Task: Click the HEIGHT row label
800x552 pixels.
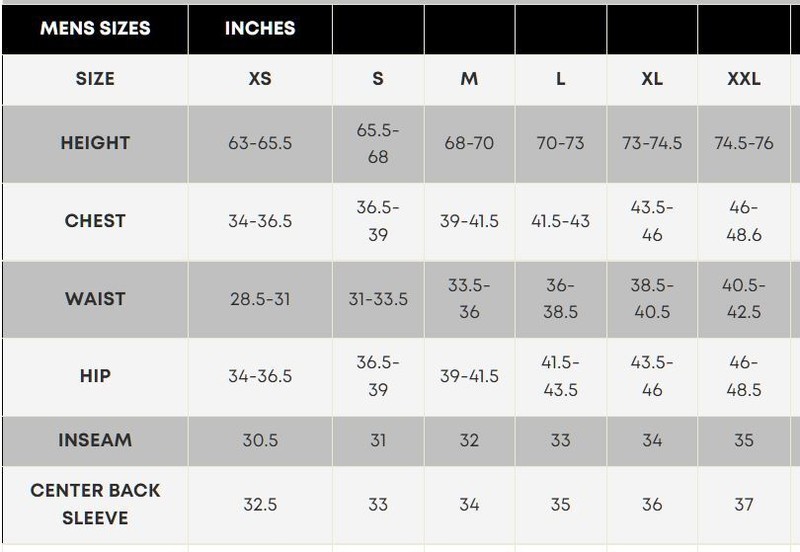Action: coord(95,143)
